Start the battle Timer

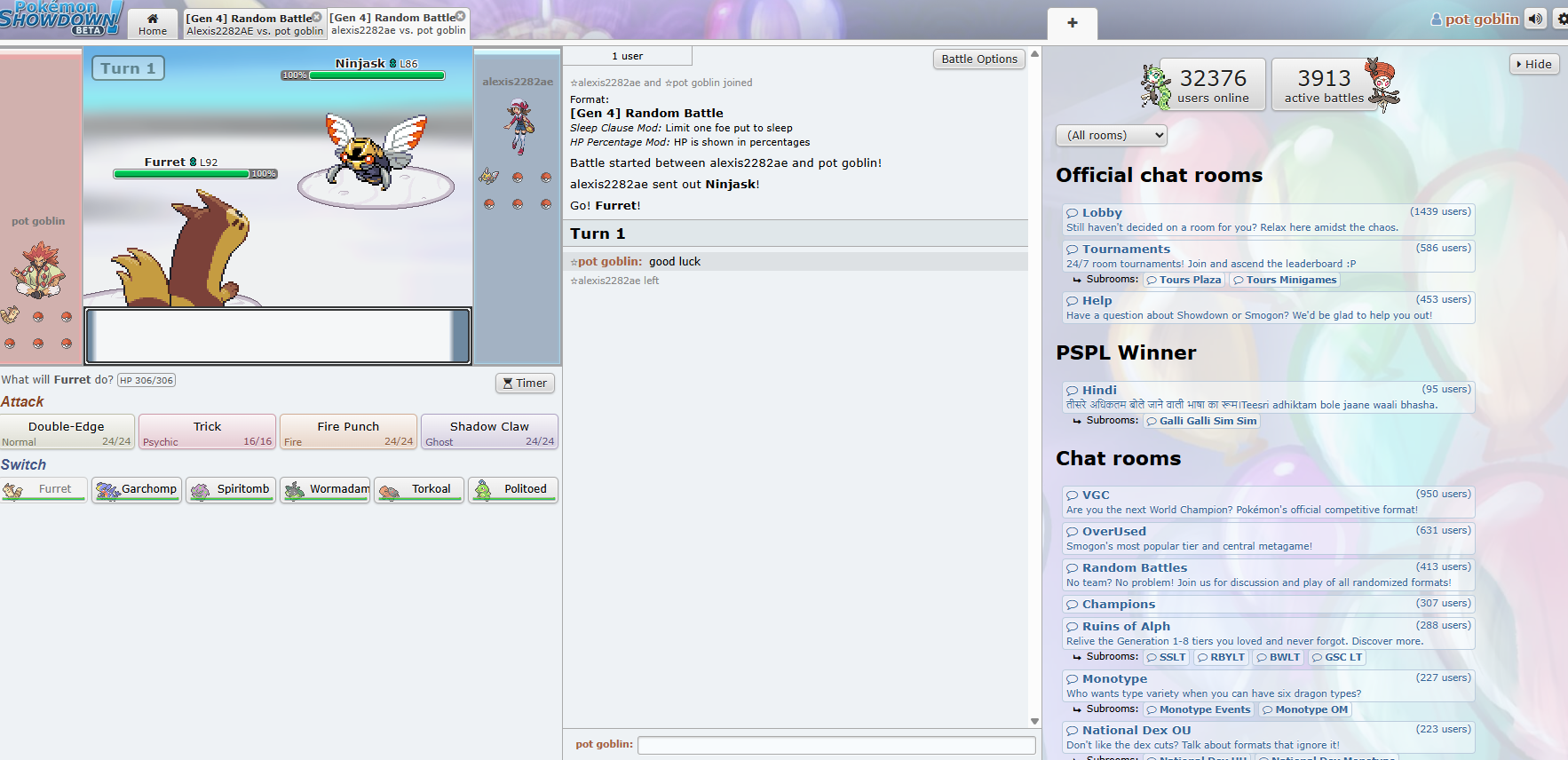coord(525,384)
